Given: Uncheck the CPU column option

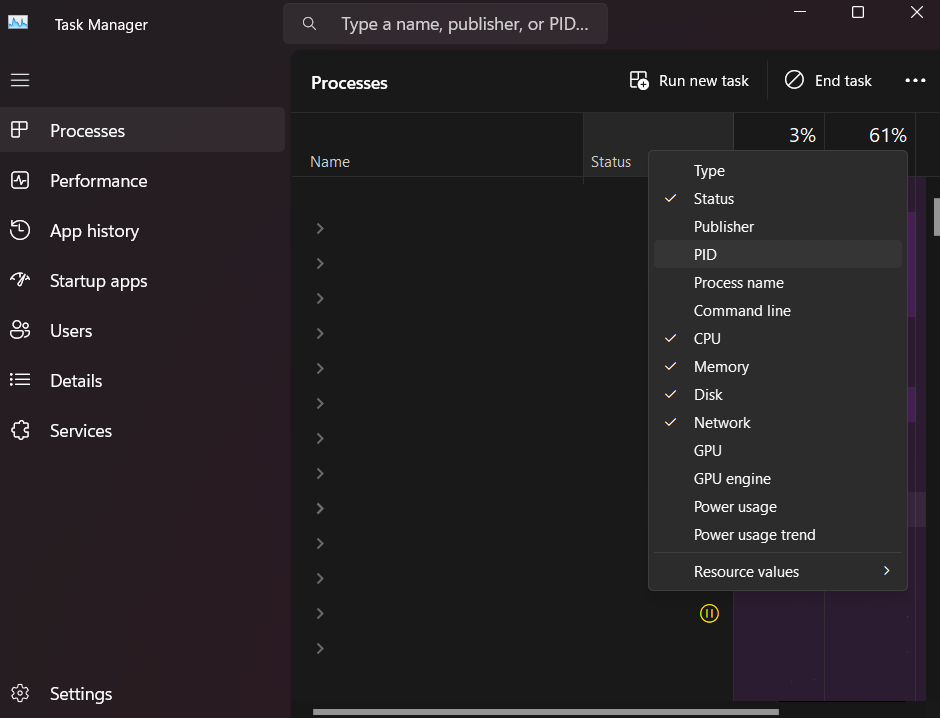Looking at the screenshot, I should [778, 339].
